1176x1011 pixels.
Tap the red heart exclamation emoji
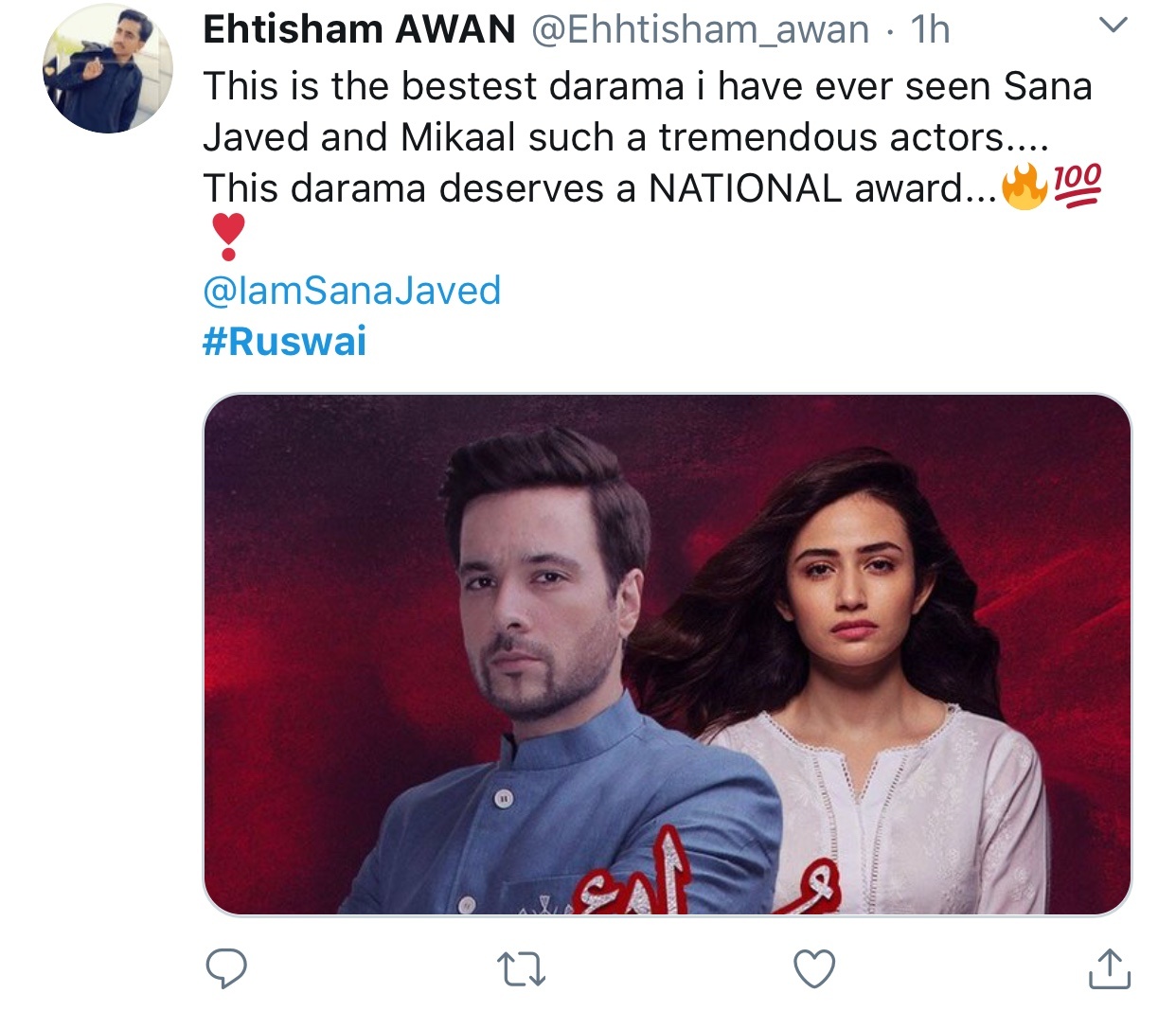coord(227,237)
